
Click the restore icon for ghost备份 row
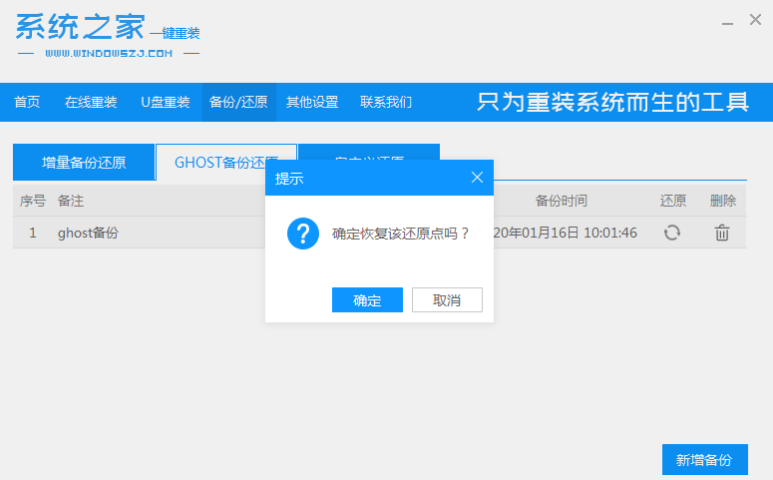(x=672, y=233)
